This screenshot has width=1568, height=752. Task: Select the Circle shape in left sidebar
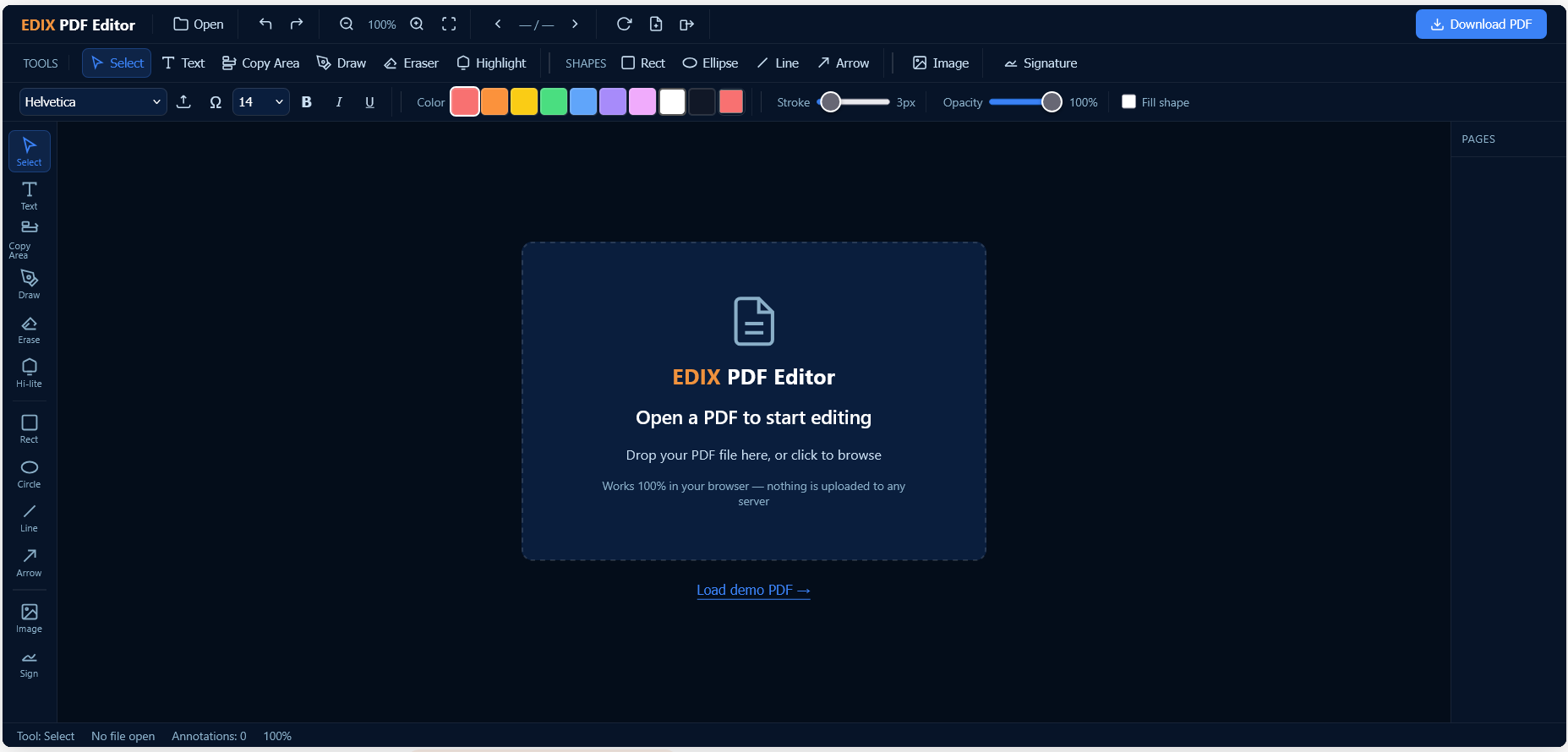[x=29, y=474]
